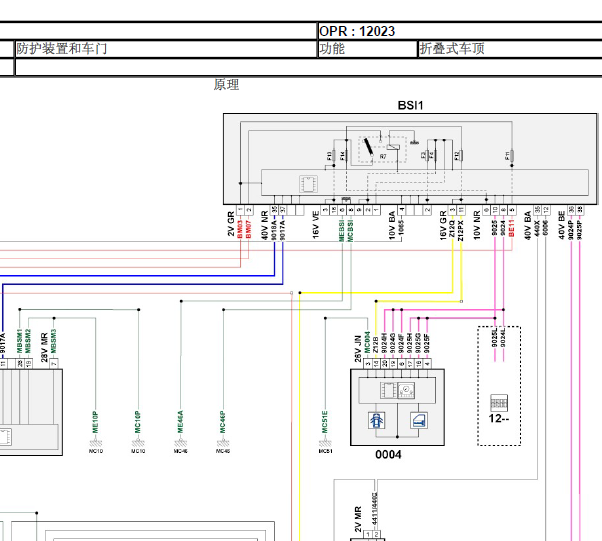
Task: Select the red BE11 wire label
Action: pyautogui.click(x=511, y=228)
